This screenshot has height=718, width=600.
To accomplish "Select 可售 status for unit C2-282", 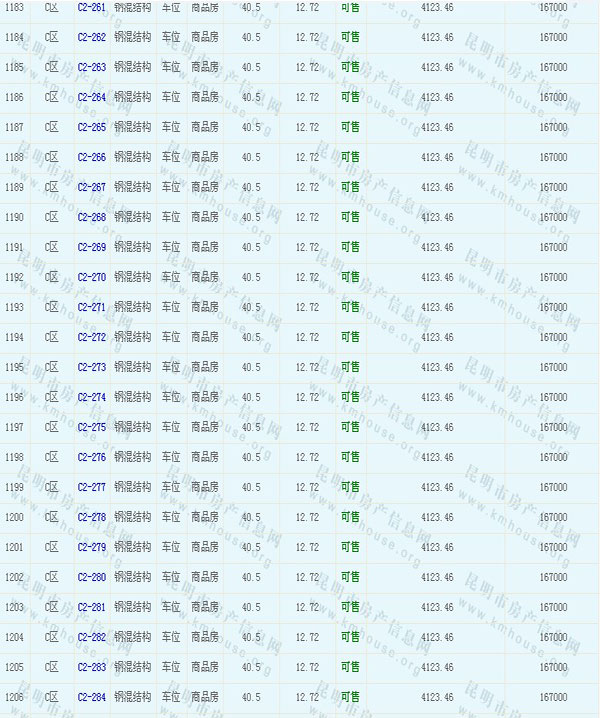I will (350, 637).
